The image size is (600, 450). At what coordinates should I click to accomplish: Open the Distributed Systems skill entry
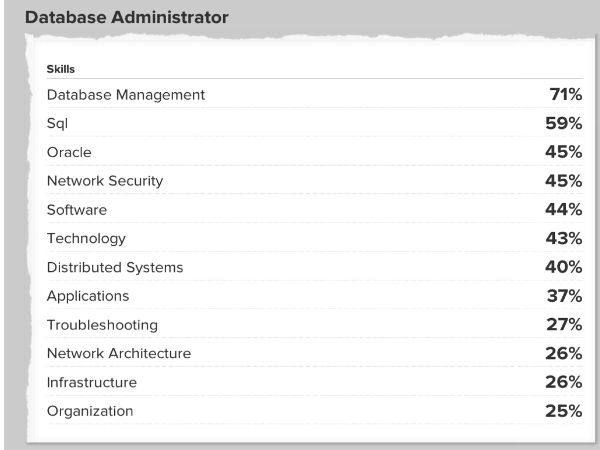(x=114, y=267)
